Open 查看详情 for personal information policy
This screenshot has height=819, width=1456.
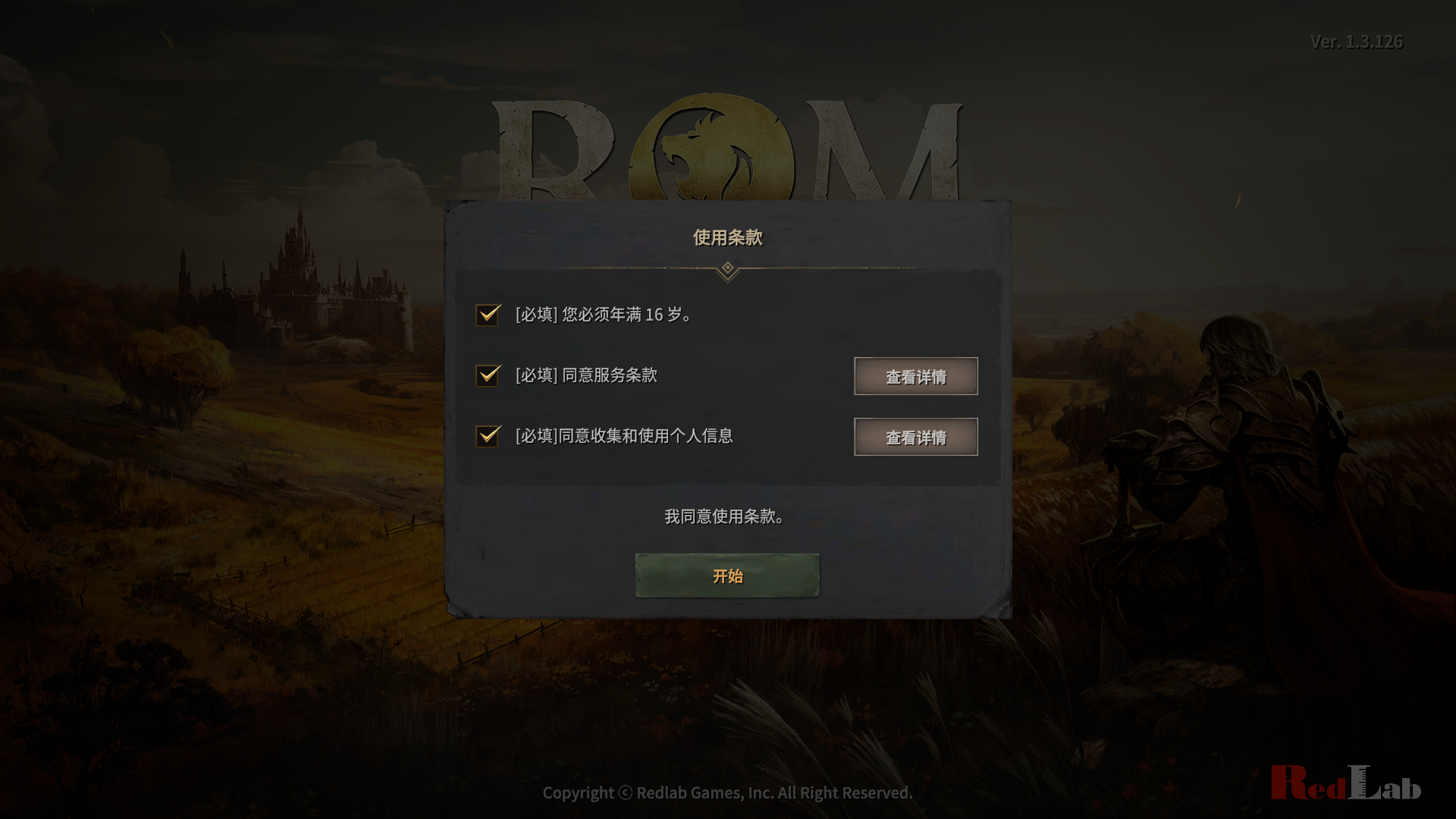915,437
